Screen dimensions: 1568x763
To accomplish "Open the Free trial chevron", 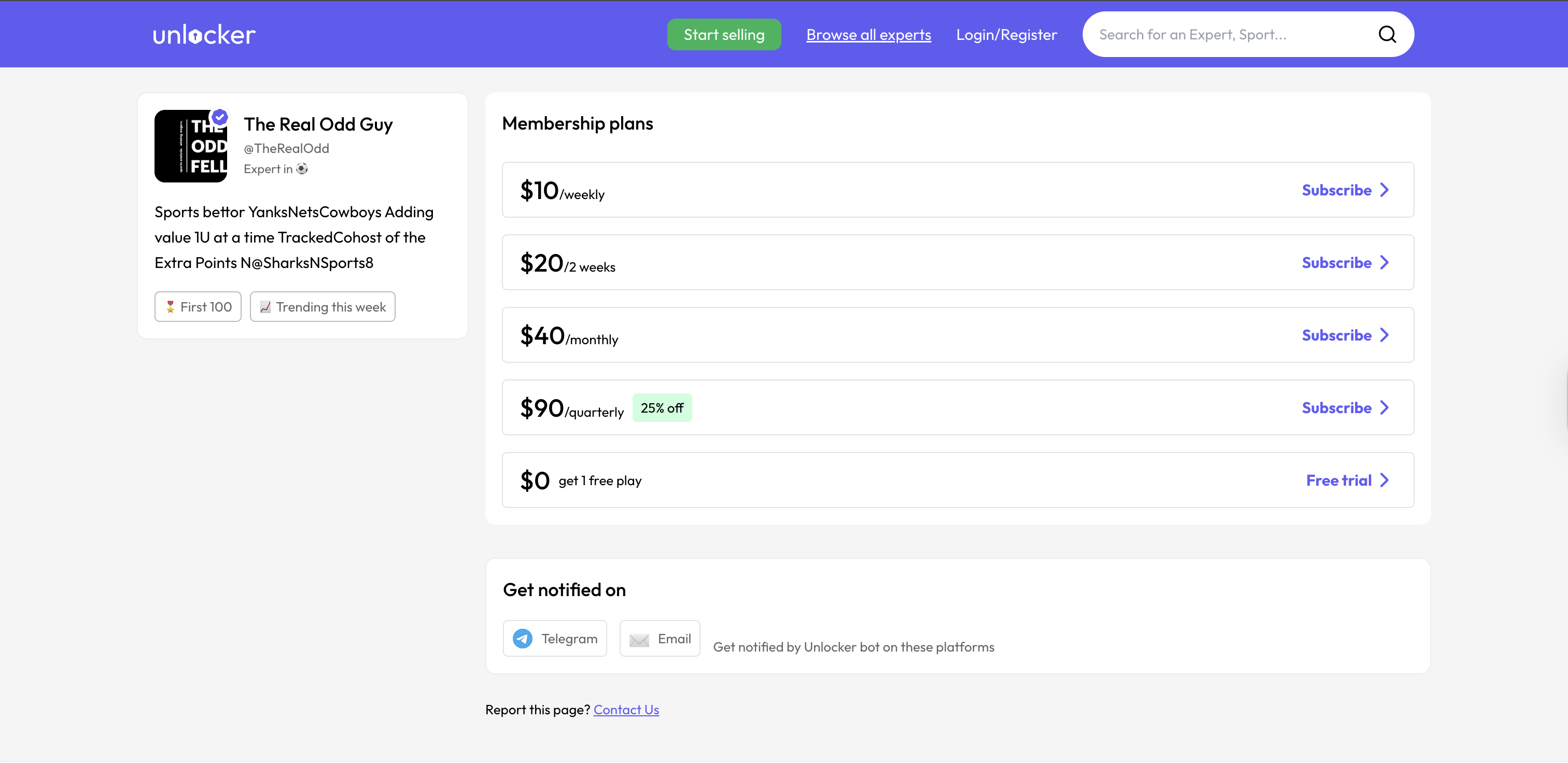I will point(1384,480).
